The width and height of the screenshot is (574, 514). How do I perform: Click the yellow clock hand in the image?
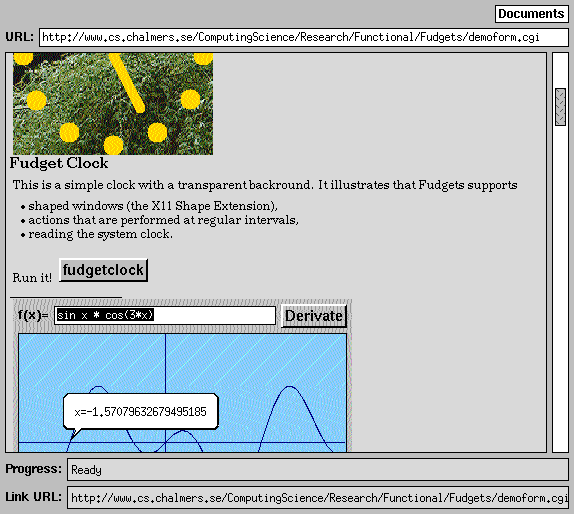pyautogui.click(x=127, y=82)
